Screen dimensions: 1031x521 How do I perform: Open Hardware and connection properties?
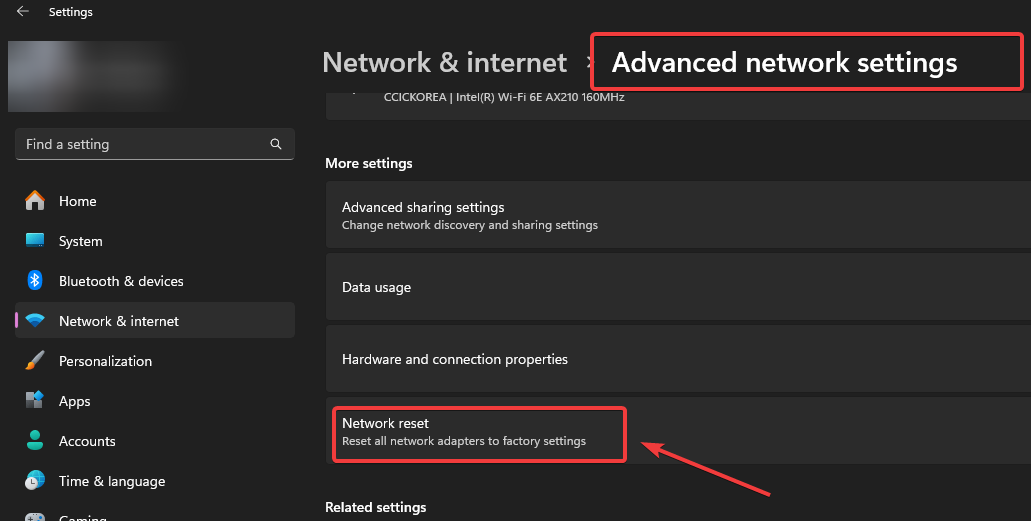[x=679, y=359]
